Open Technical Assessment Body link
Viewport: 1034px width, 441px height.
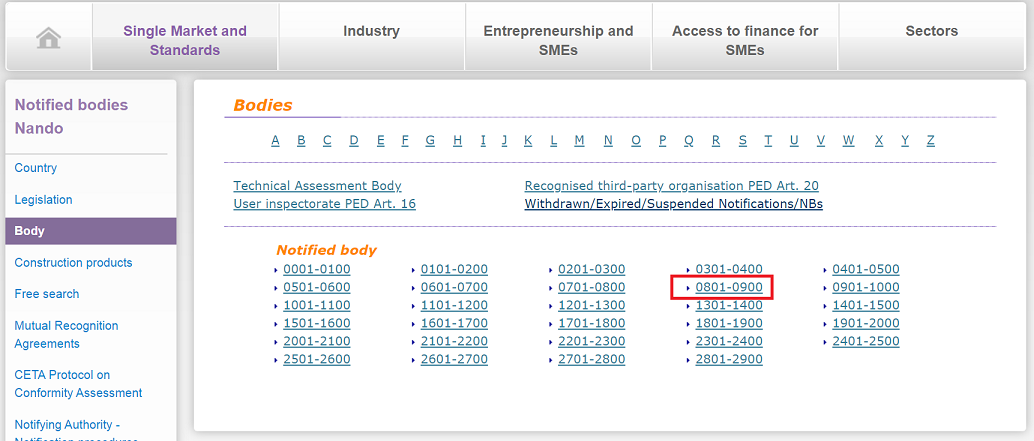317,186
